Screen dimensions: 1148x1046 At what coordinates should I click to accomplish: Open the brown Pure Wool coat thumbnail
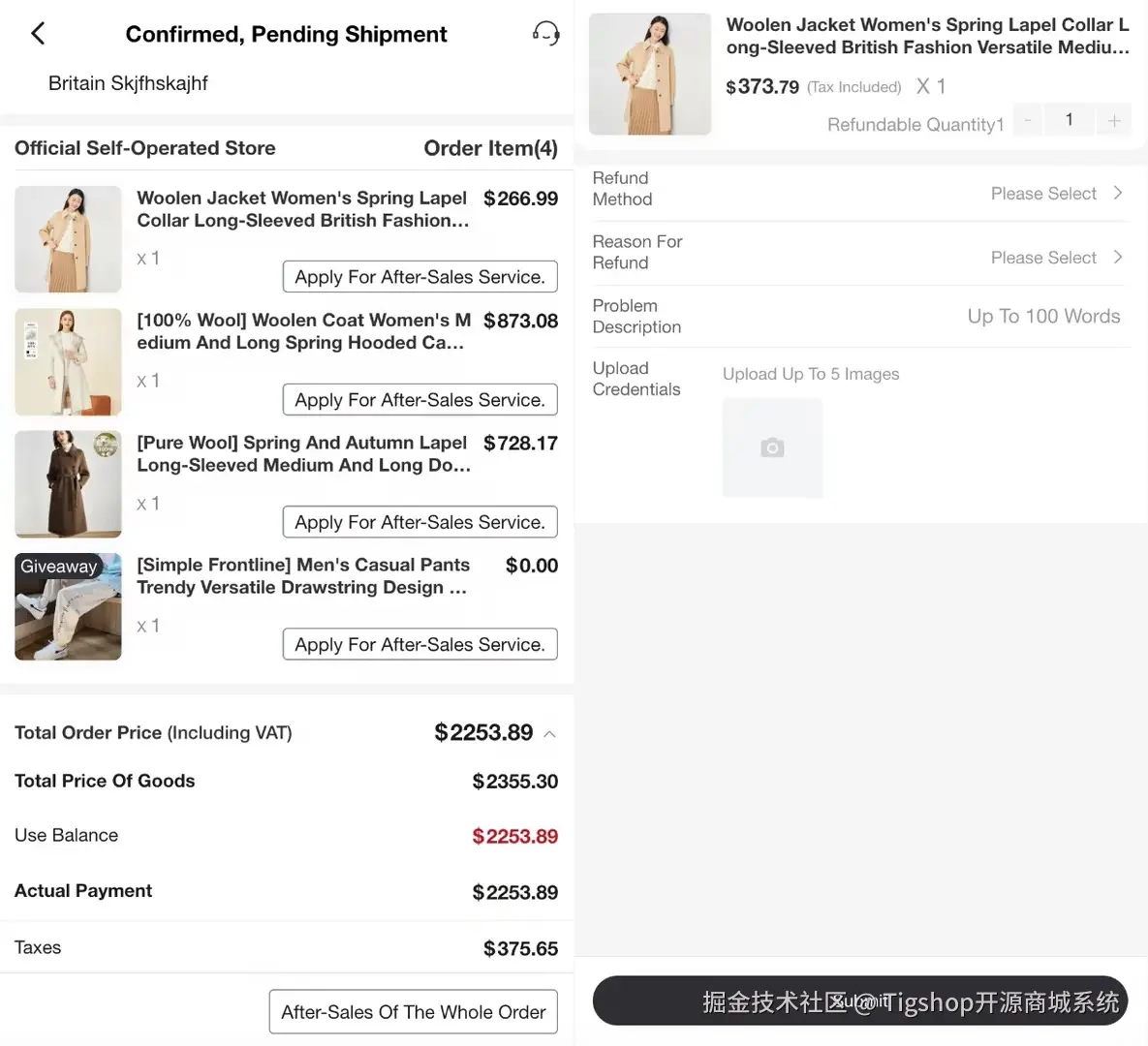click(68, 484)
